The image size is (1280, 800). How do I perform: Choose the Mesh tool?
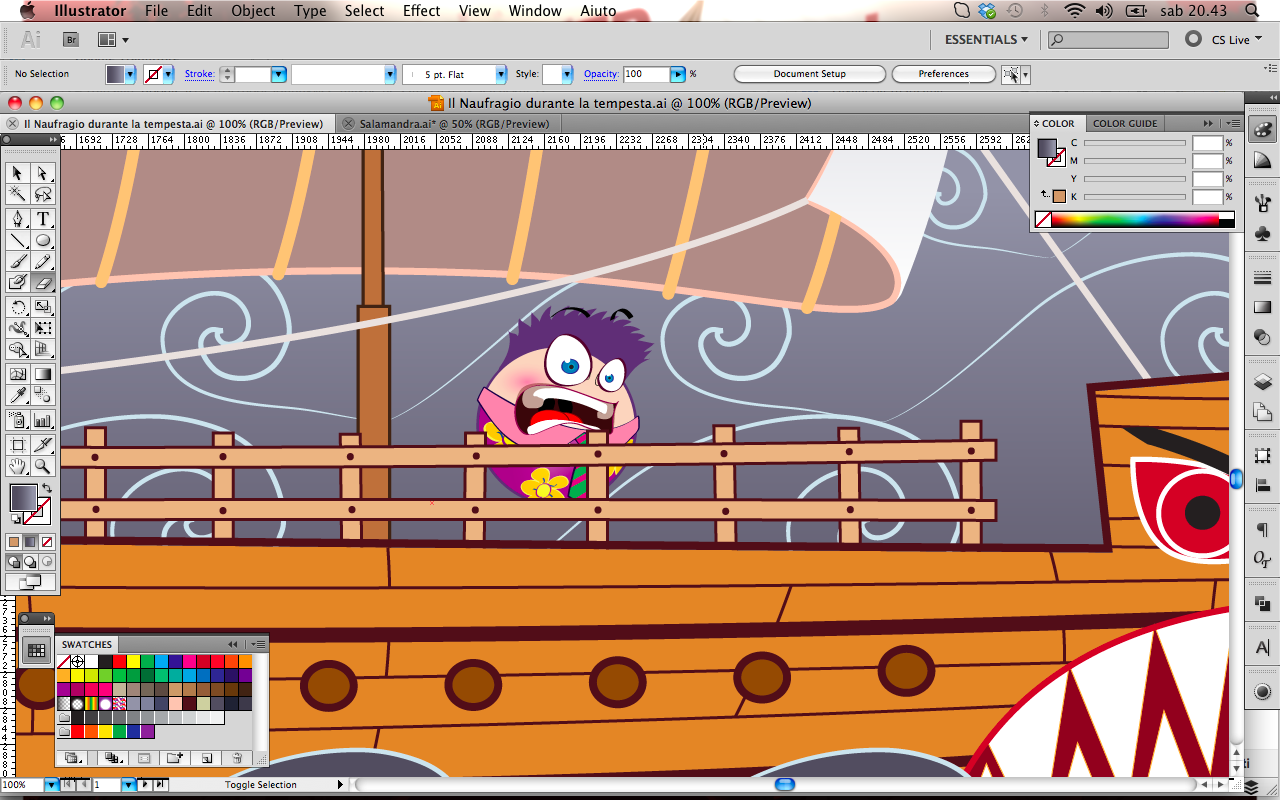pyautogui.click(x=18, y=374)
